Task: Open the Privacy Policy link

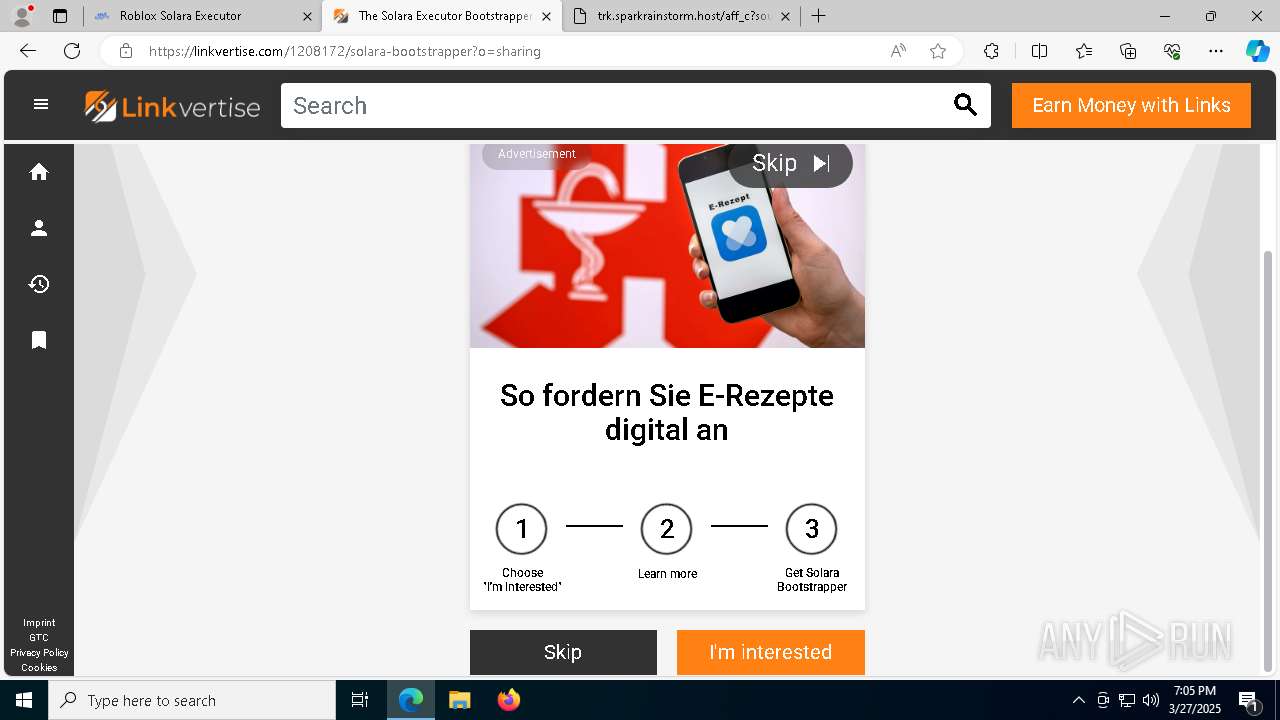Action: pos(39,653)
